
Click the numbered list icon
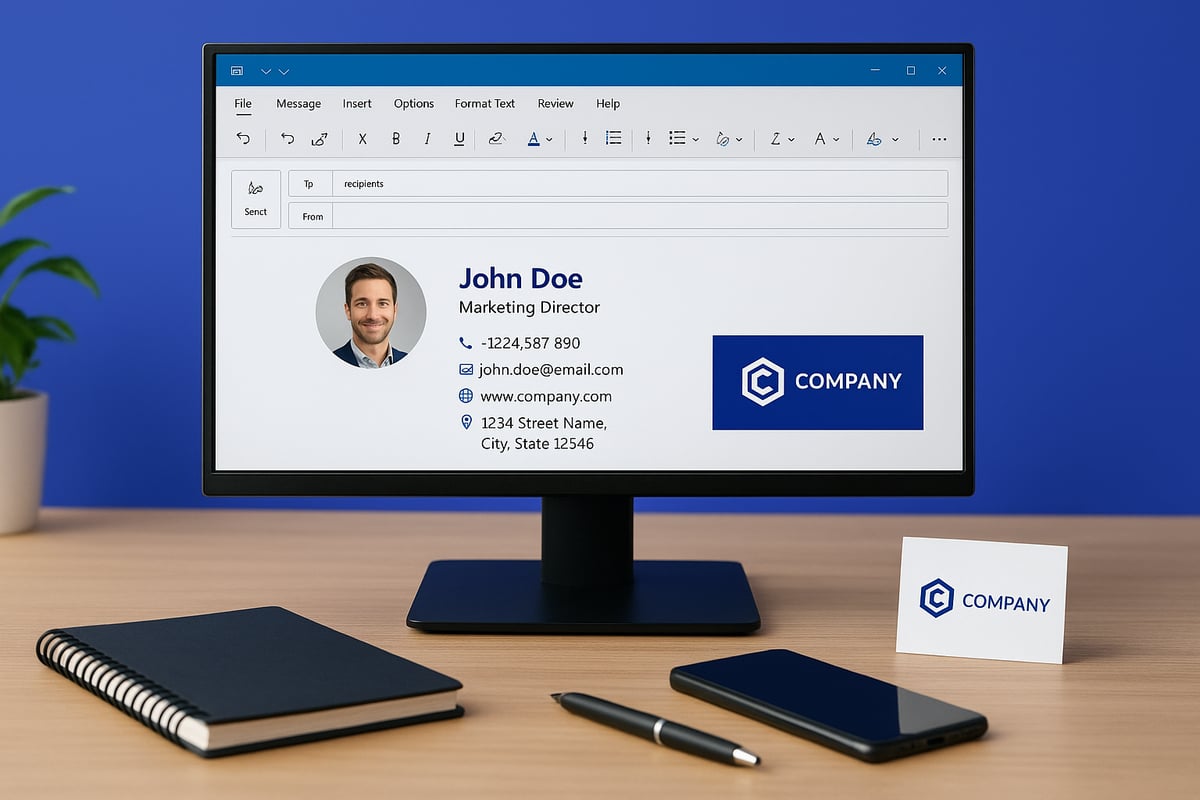click(614, 139)
